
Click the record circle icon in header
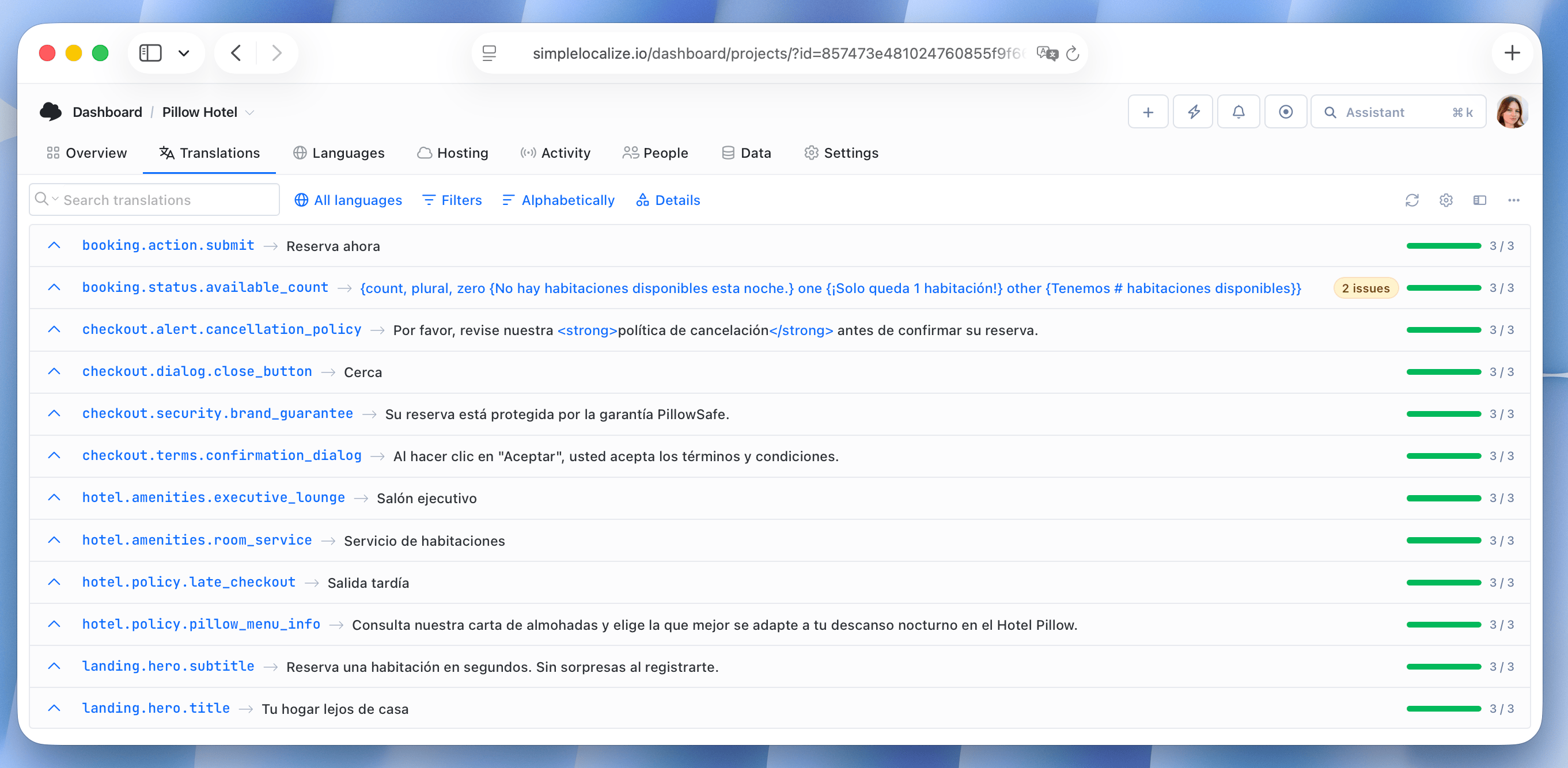[x=1286, y=112]
